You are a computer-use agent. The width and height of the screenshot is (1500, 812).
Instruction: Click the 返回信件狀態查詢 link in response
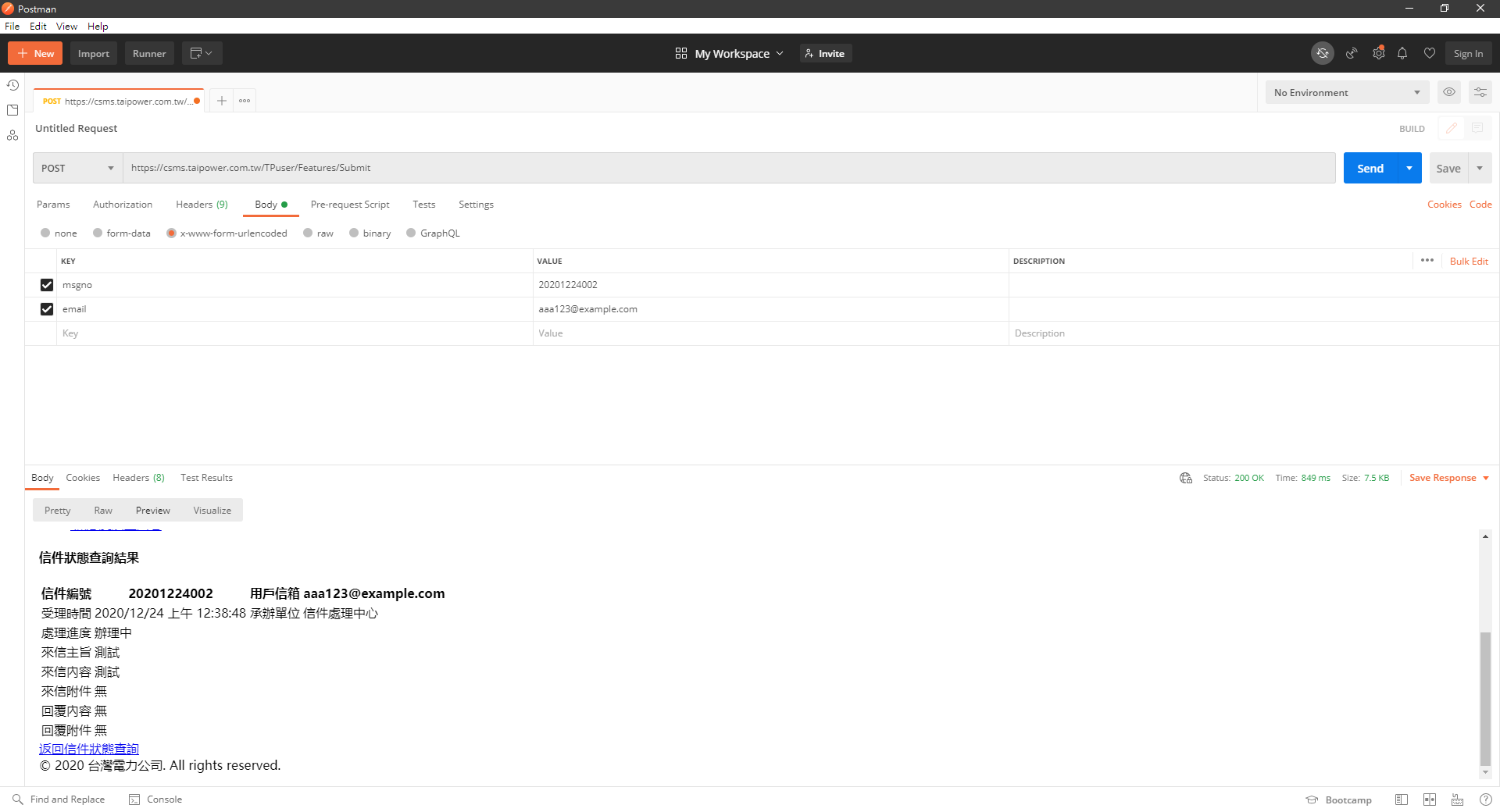[89, 749]
